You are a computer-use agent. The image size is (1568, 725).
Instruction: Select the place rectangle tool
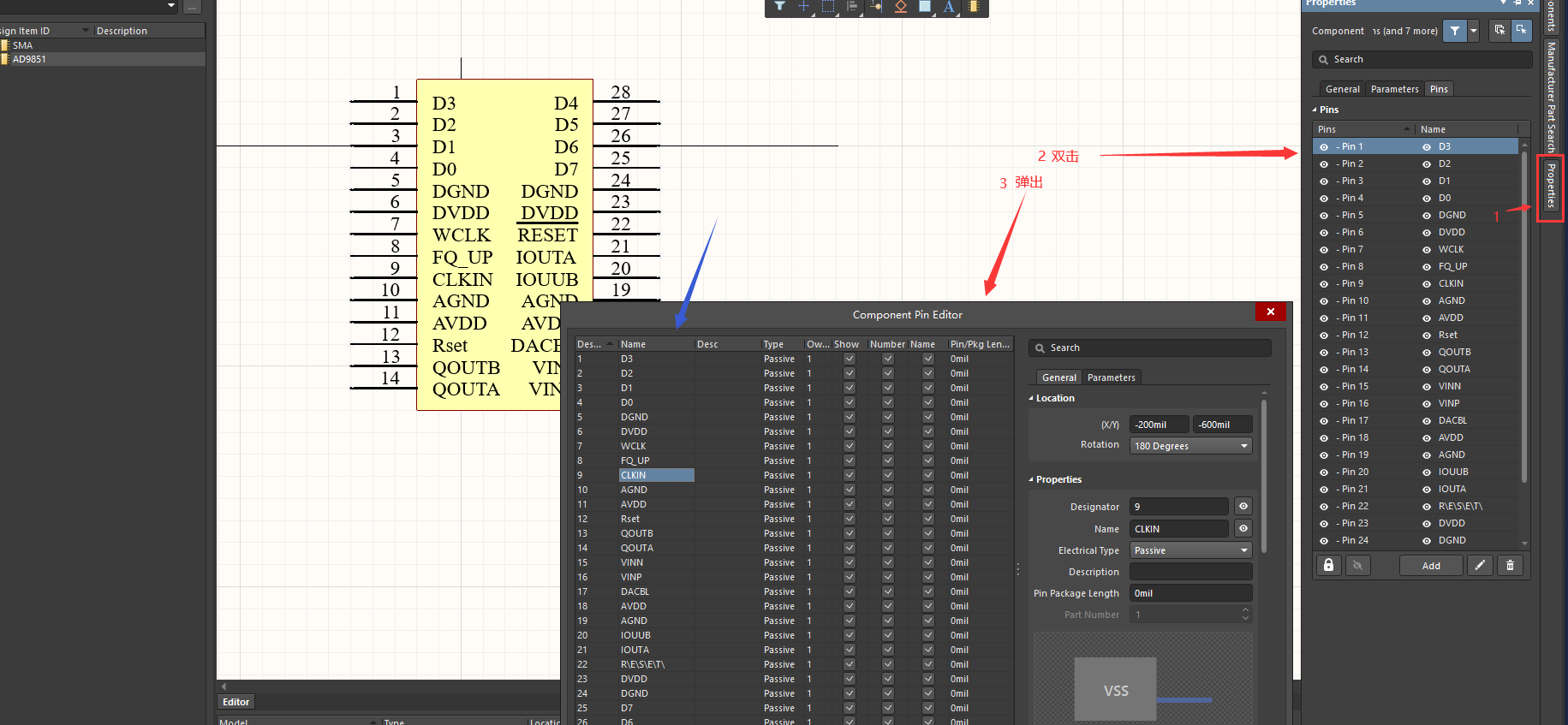coord(925,6)
